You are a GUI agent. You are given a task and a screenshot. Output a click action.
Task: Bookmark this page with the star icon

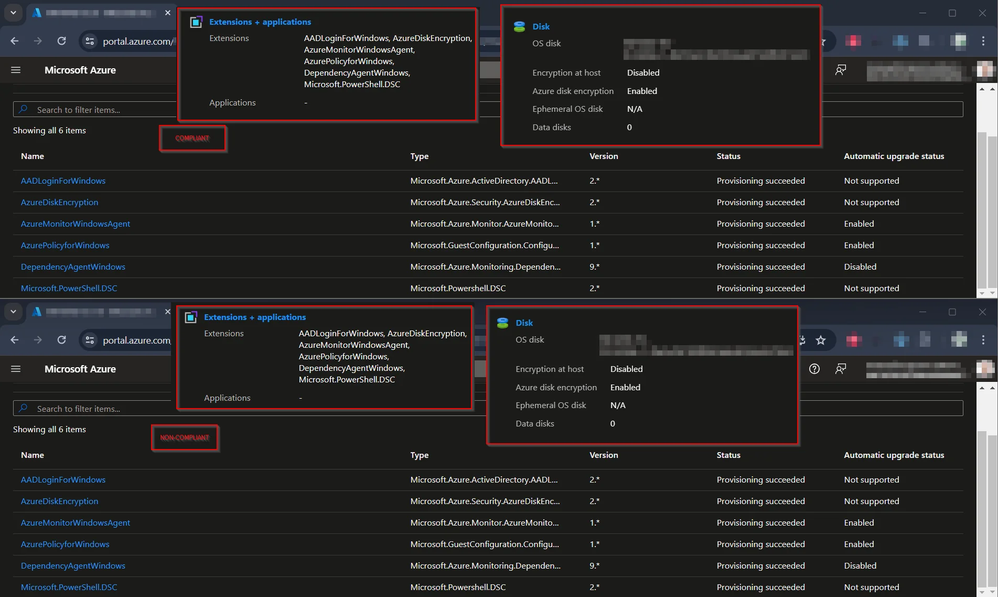[820, 340]
